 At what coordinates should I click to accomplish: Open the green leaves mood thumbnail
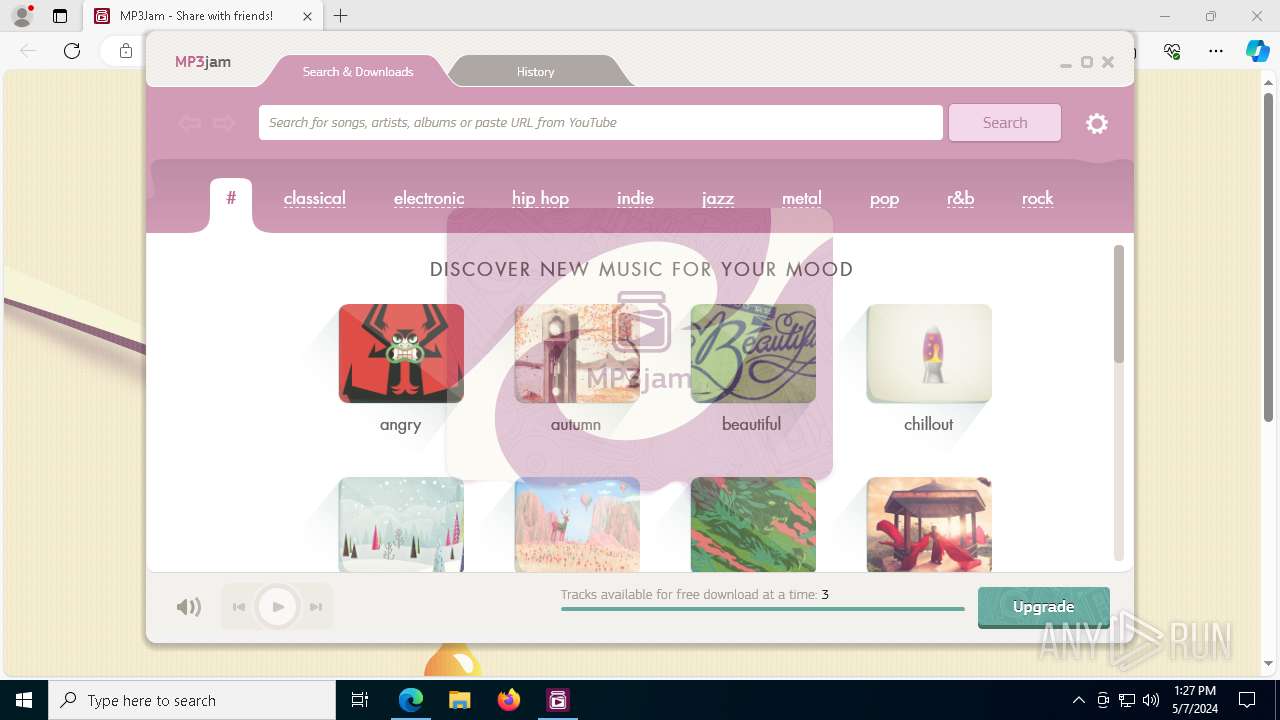click(753, 524)
